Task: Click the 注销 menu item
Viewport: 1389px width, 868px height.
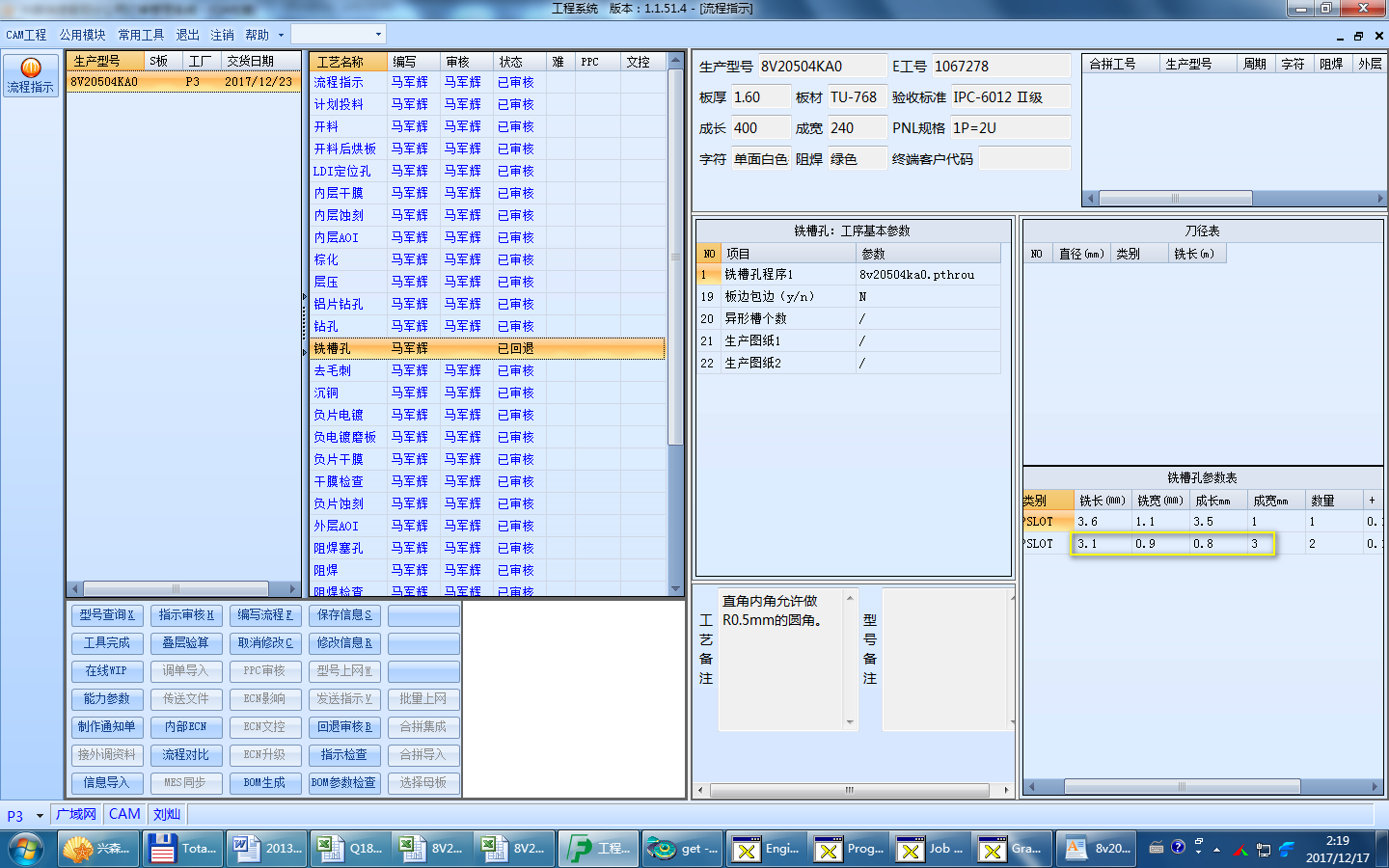Action: [x=222, y=35]
